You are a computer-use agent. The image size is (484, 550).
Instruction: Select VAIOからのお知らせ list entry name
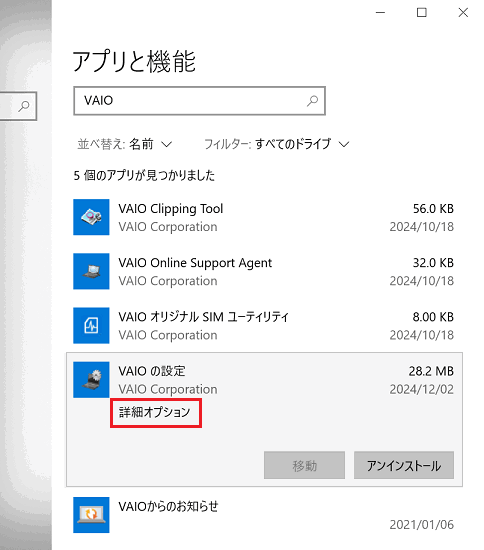pos(168,507)
